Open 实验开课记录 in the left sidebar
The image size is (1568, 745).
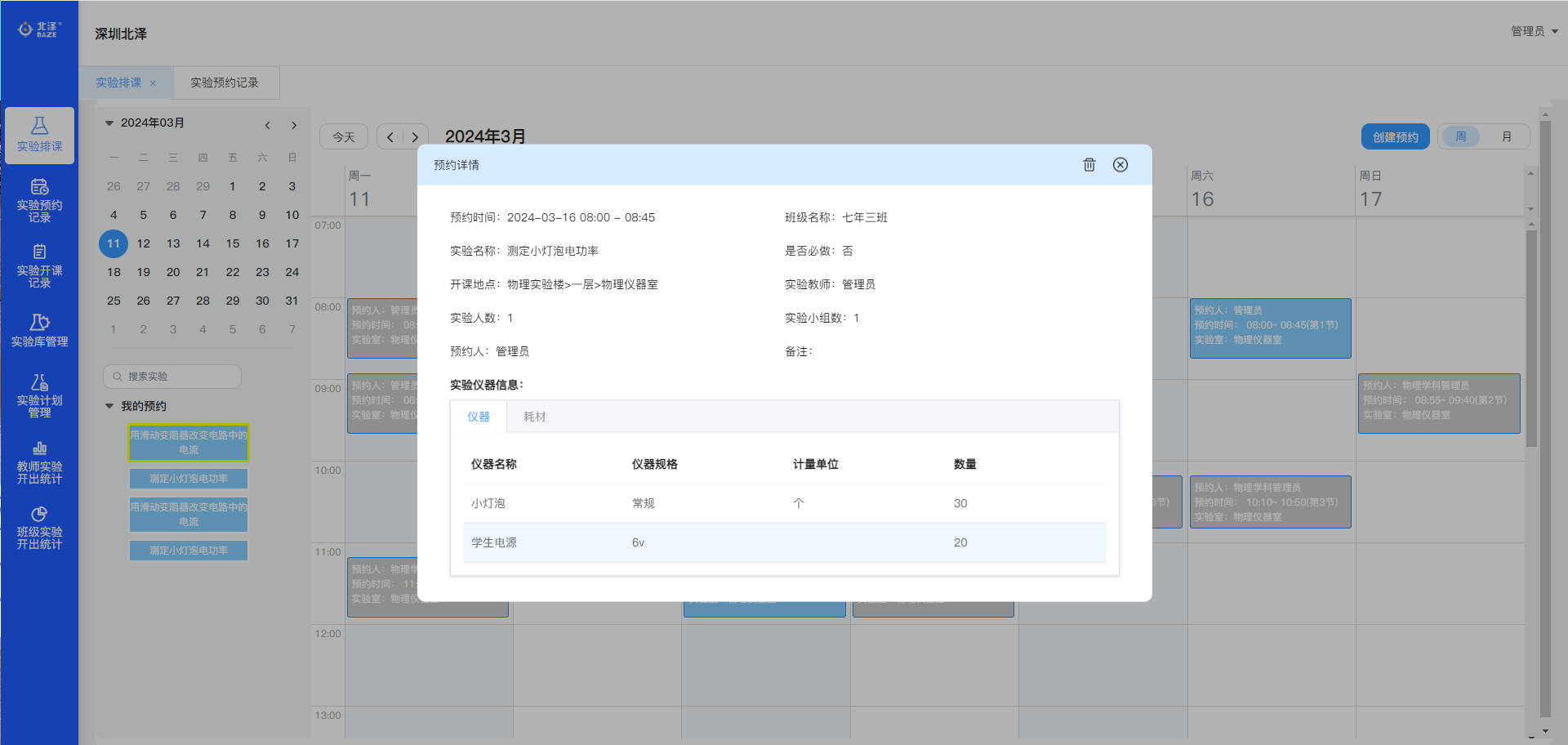point(39,265)
